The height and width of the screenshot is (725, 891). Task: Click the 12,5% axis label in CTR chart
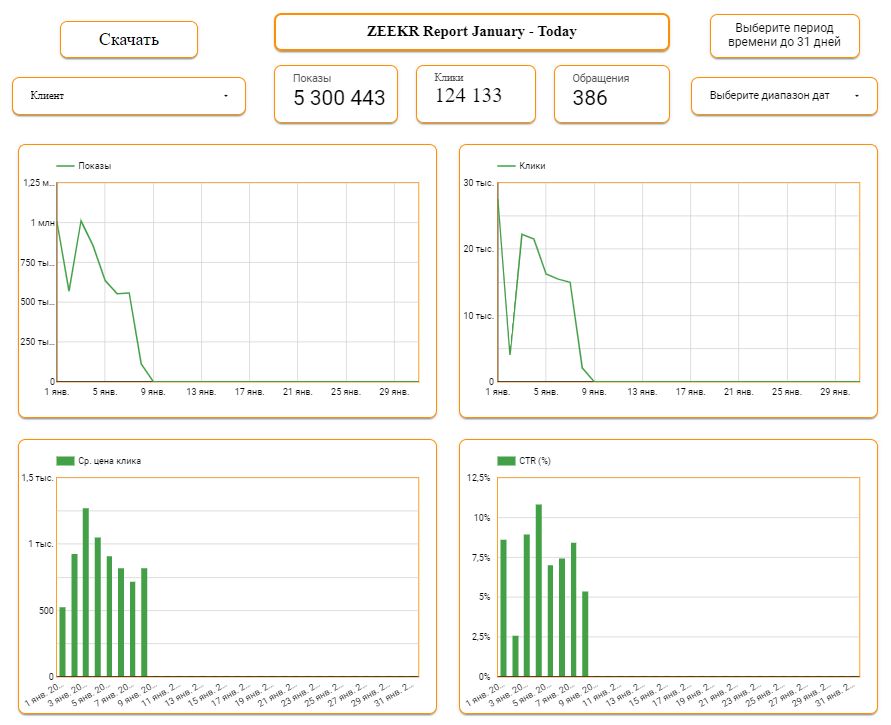(x=478, y=478)
